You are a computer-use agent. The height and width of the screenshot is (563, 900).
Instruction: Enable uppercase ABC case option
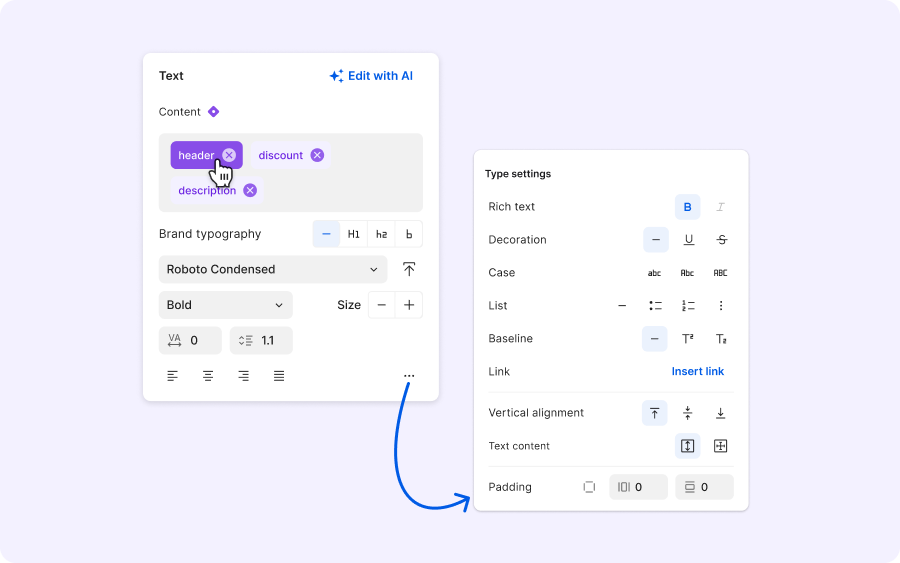(x=720, y=273)
